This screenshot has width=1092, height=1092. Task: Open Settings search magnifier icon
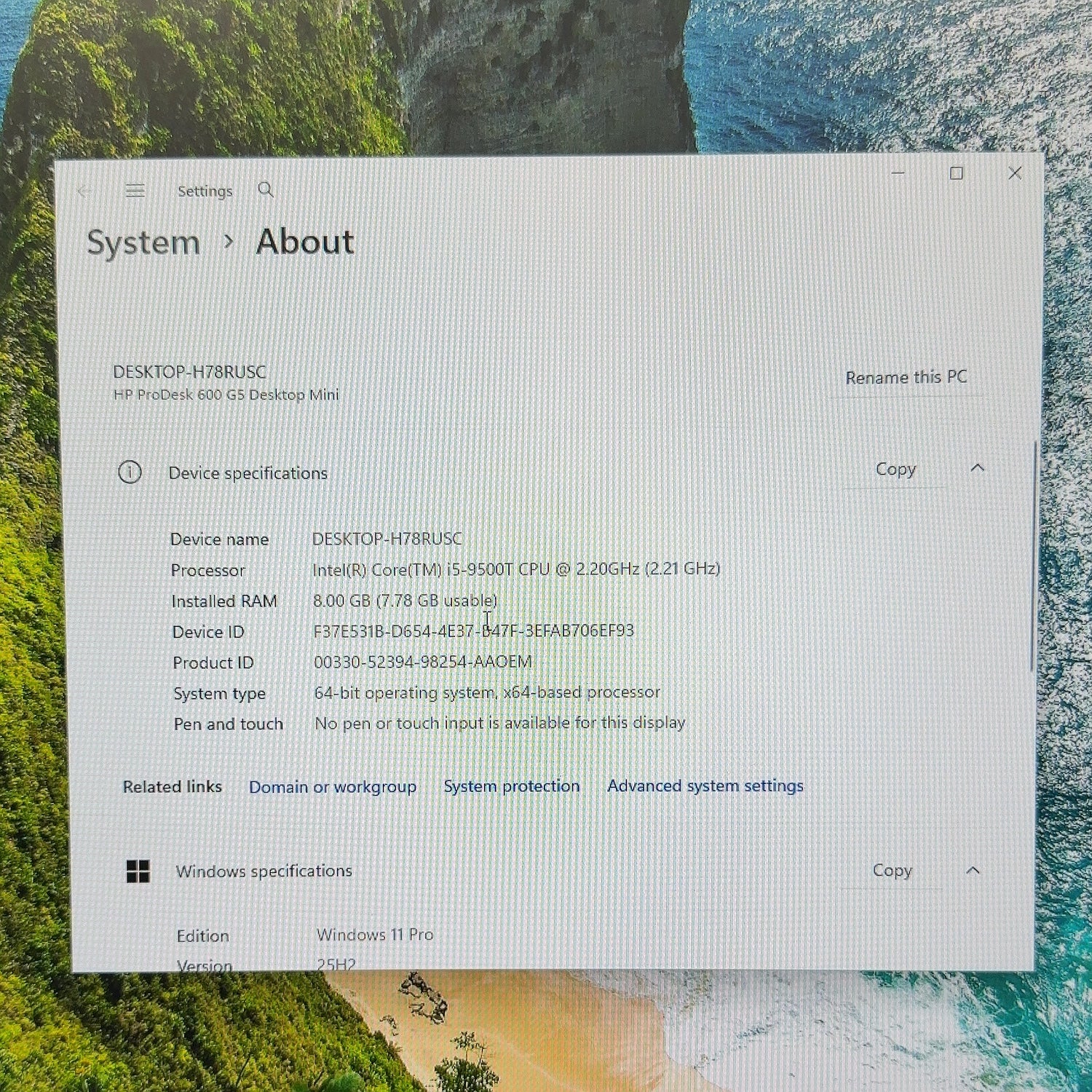click(266, 190)
